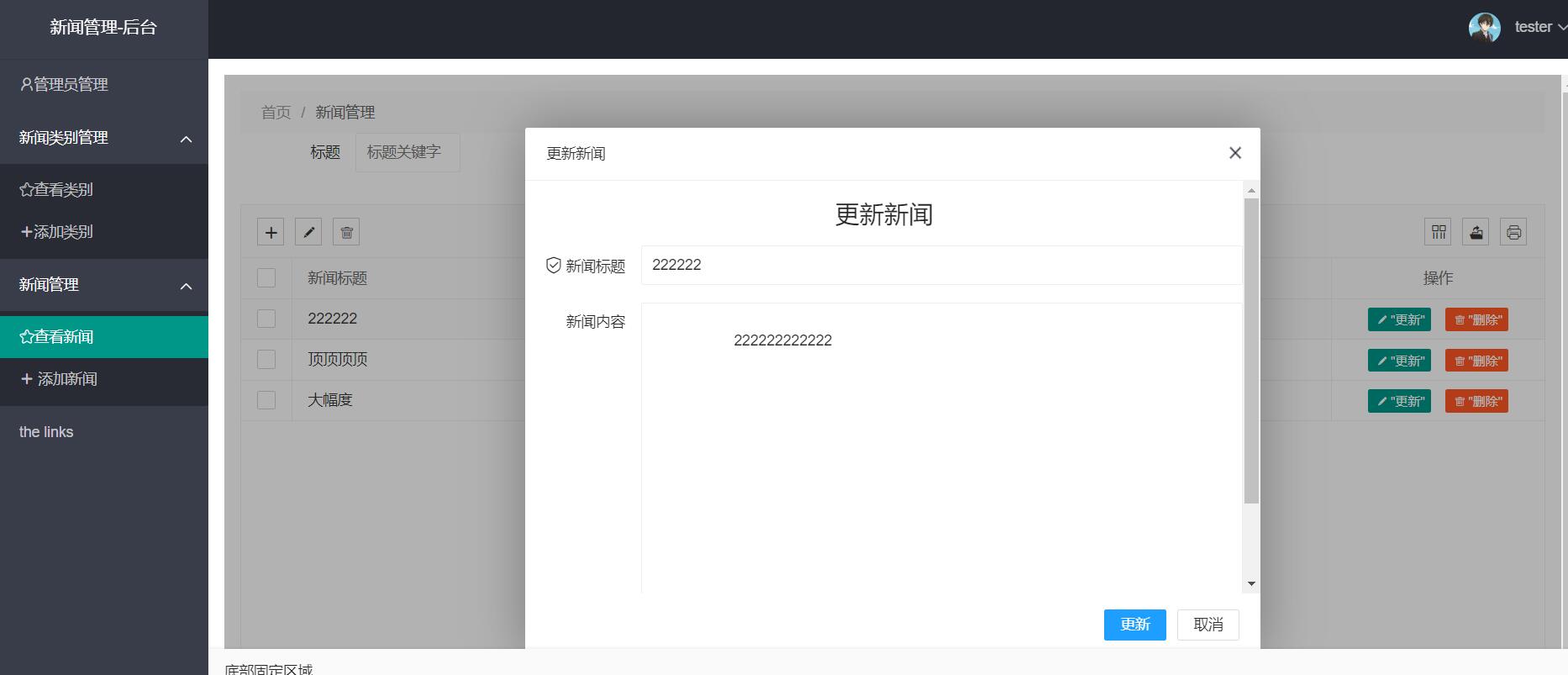
Task: Click 更新 button in the 222222 row
Action: pos(1399,319)
